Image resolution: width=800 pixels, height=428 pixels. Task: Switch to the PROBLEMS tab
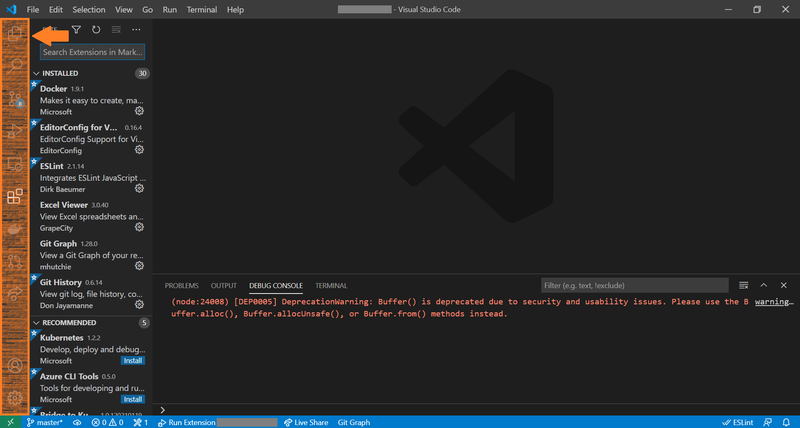click(x=182, y=286)
